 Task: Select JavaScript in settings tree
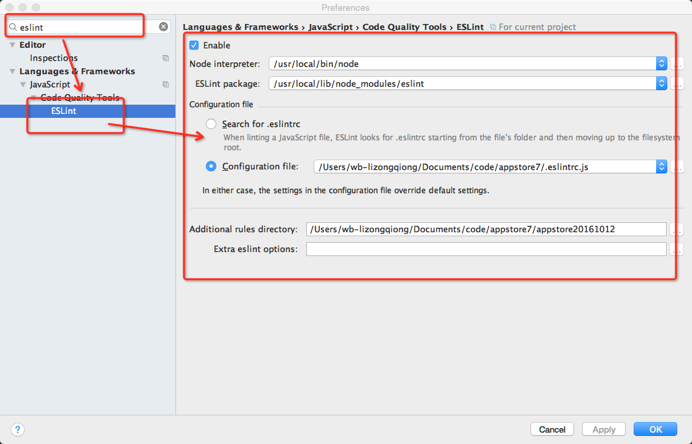click(50, 84)
